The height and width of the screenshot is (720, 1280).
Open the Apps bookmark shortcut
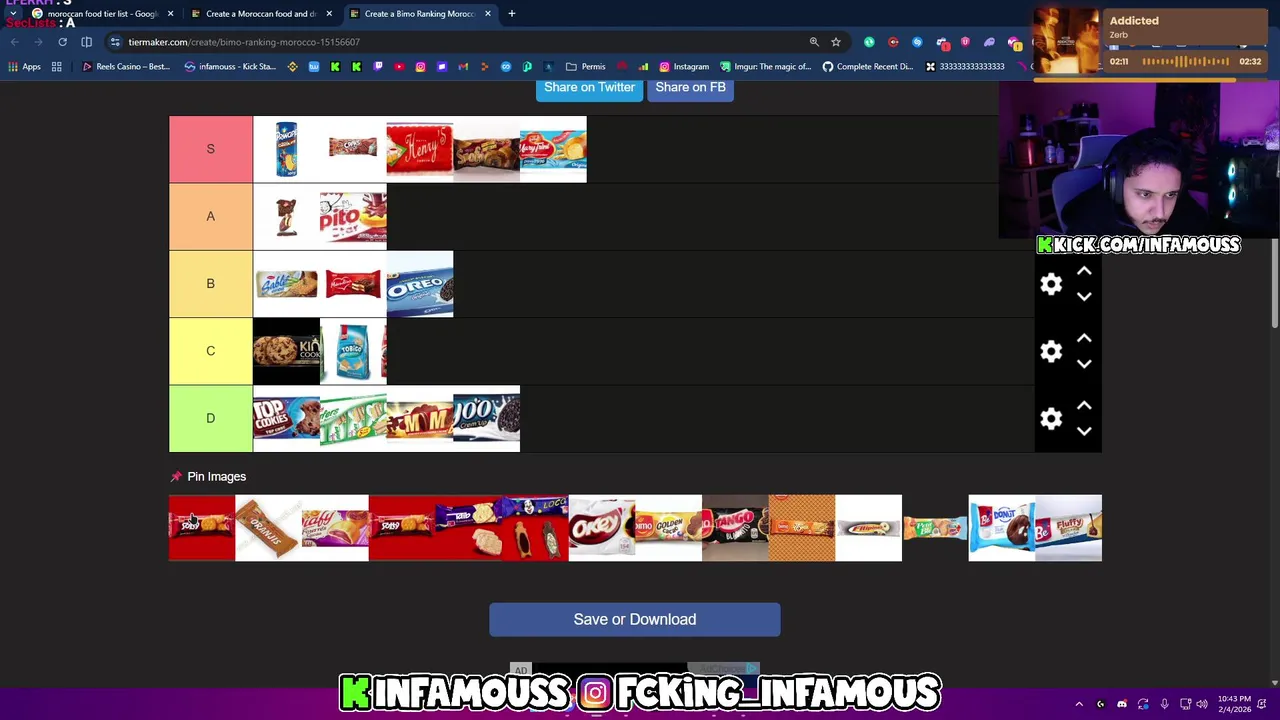24,67
